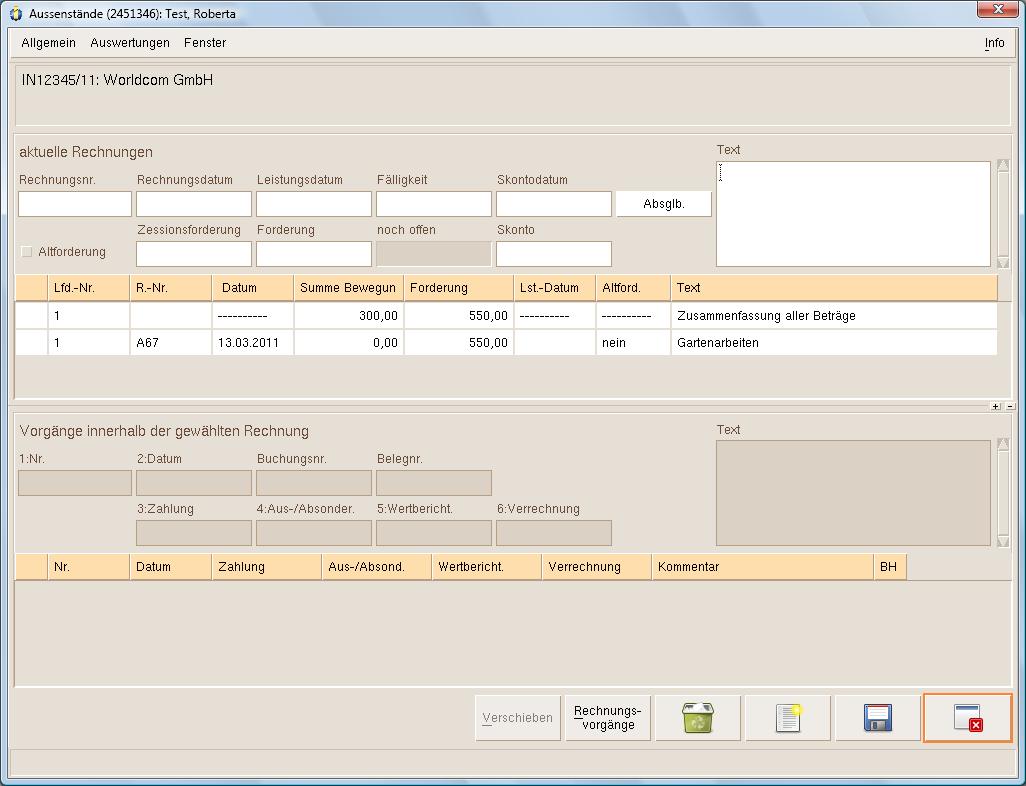Click the Rechnungsnr. input field
Image resolution: width=1026 pixels, height=786 pixels.
75,204
